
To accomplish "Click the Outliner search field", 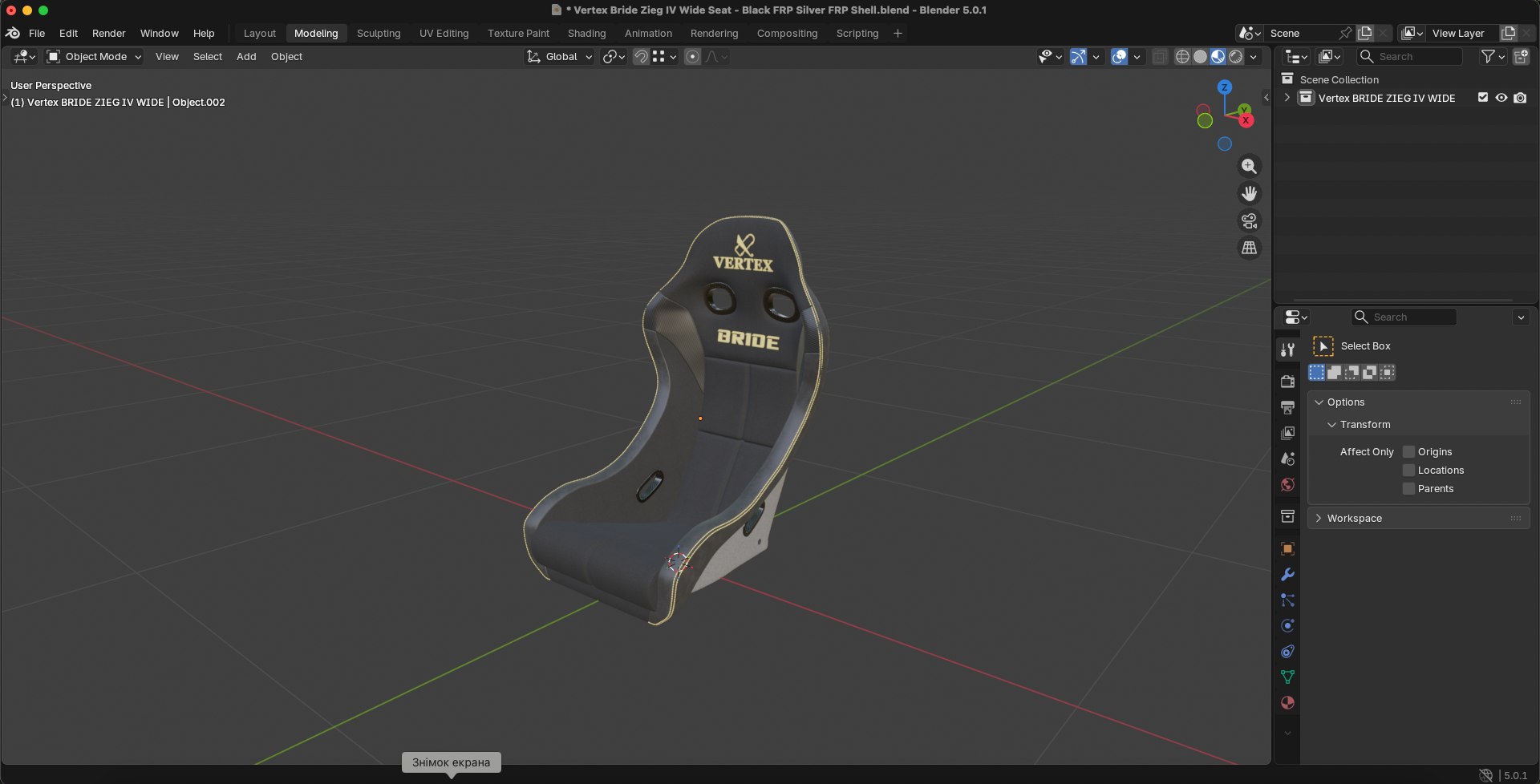I will (x=1409, y=56).
